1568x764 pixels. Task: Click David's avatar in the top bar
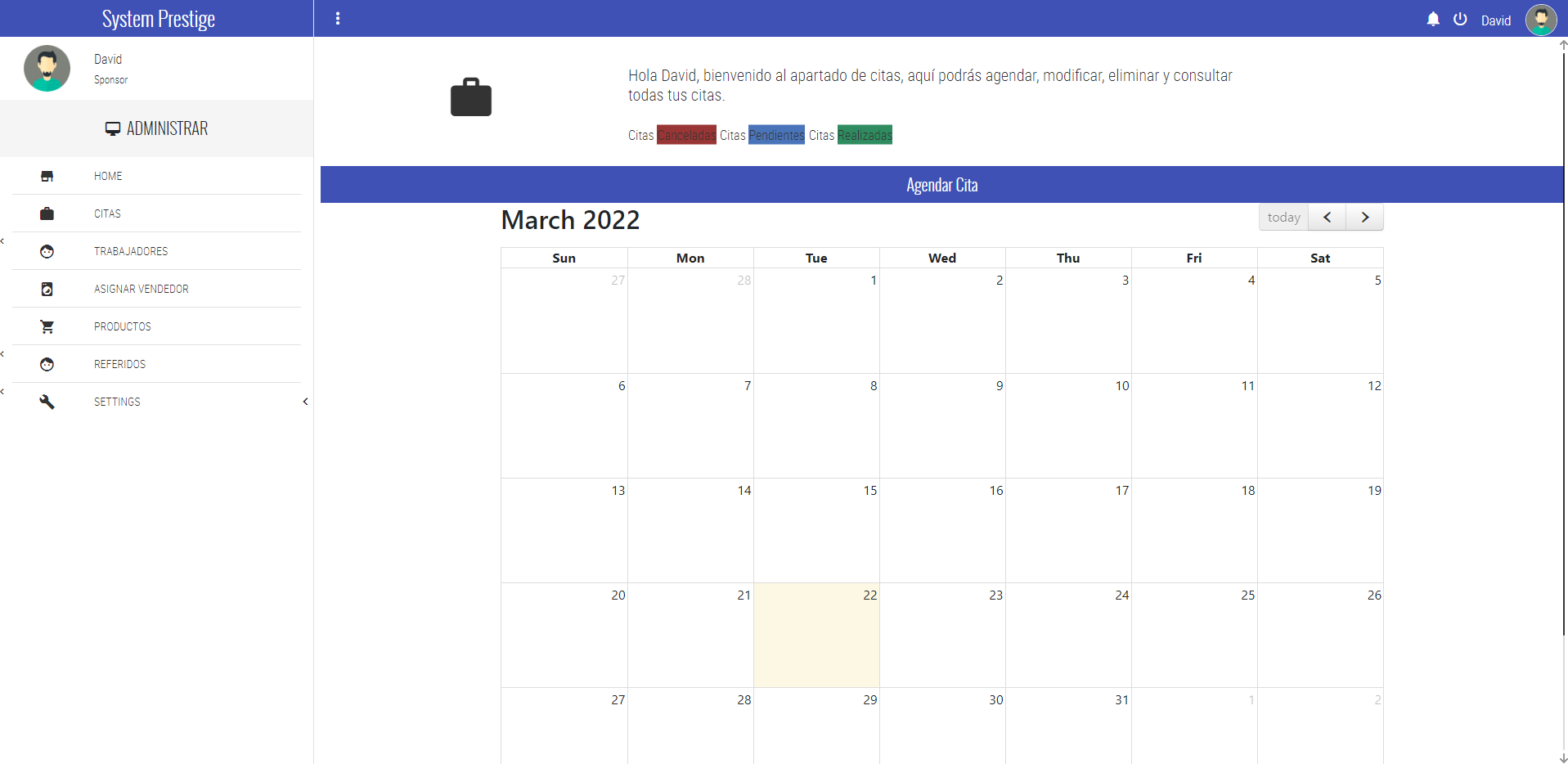click(1540, 20)
